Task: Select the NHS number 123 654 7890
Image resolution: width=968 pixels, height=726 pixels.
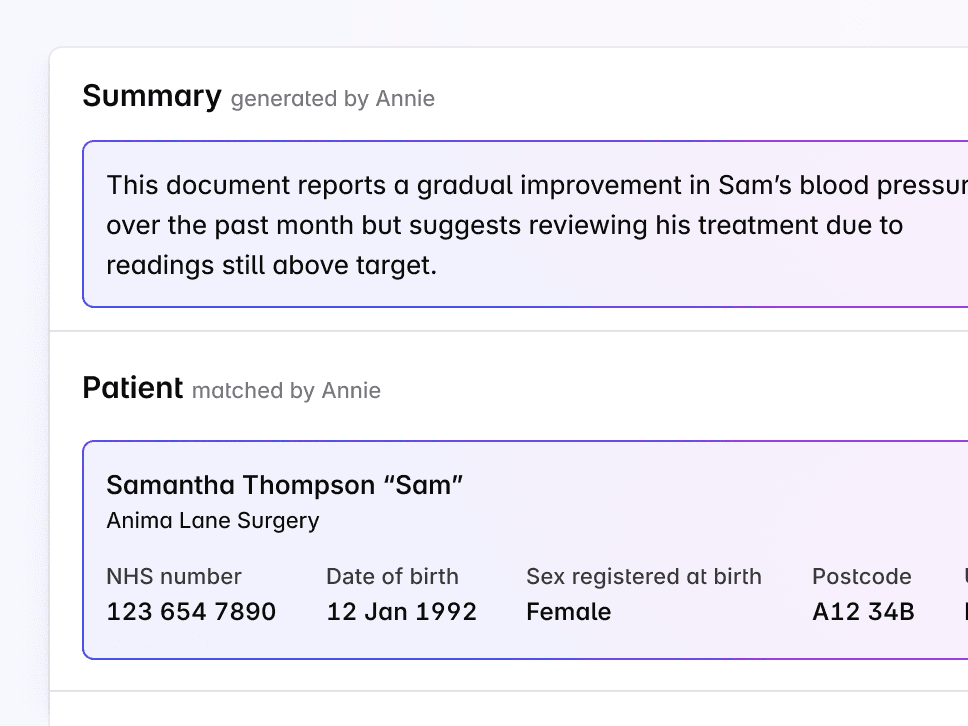Action: pos(191,611)
